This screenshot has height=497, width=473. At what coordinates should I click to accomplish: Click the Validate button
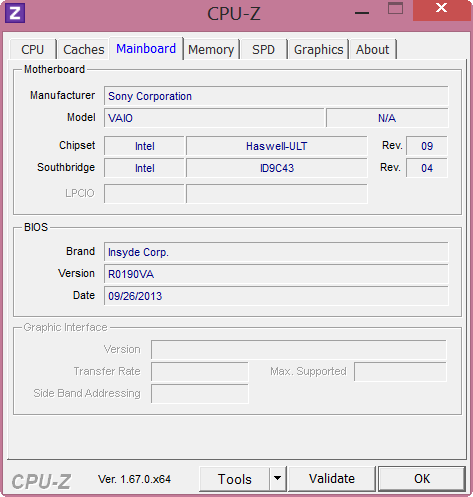click(x=332, y=479)
